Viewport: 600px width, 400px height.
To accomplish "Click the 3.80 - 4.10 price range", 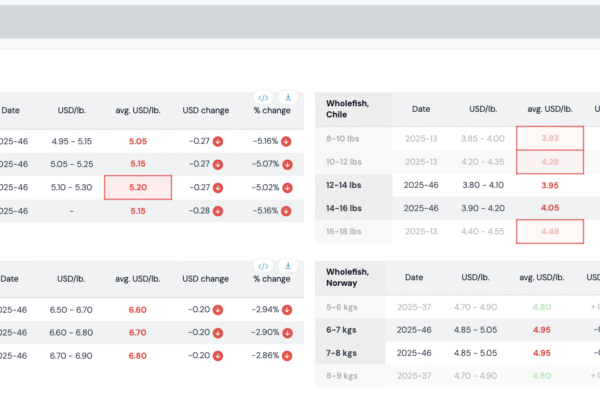I will (x=483, y=185).
